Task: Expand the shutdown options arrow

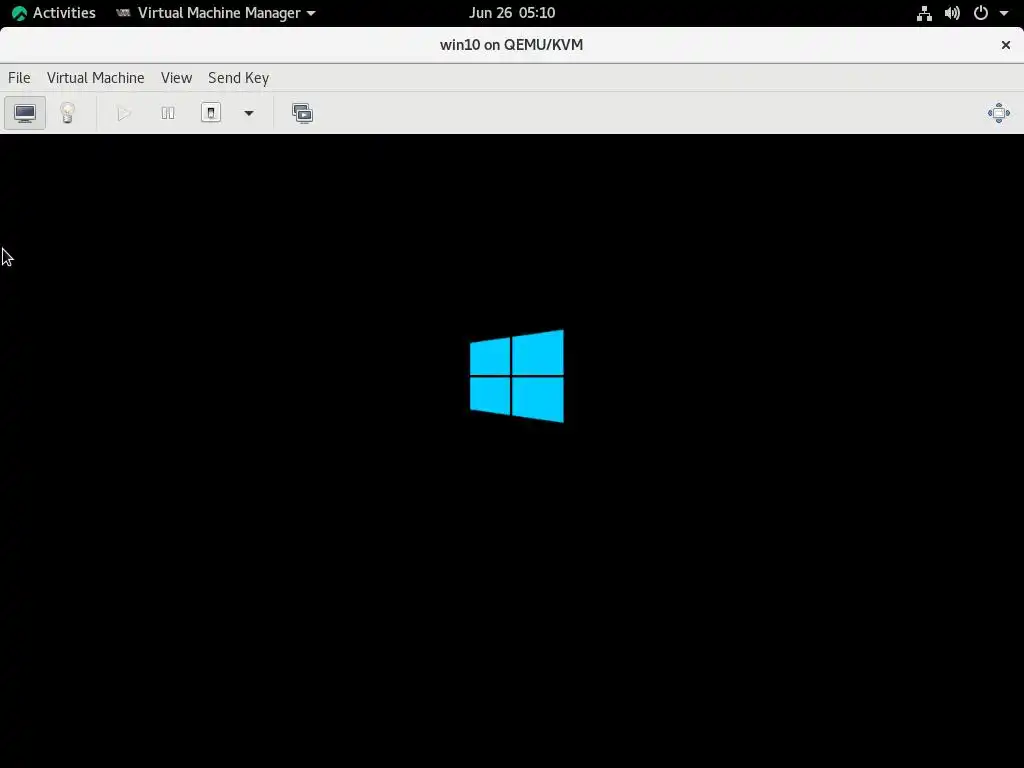Action: [249, 113]
